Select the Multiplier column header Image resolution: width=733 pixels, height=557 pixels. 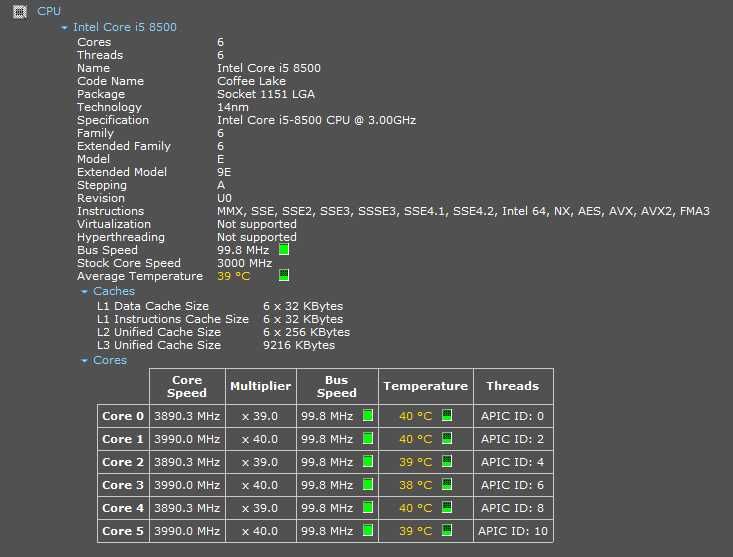(260, 386)
